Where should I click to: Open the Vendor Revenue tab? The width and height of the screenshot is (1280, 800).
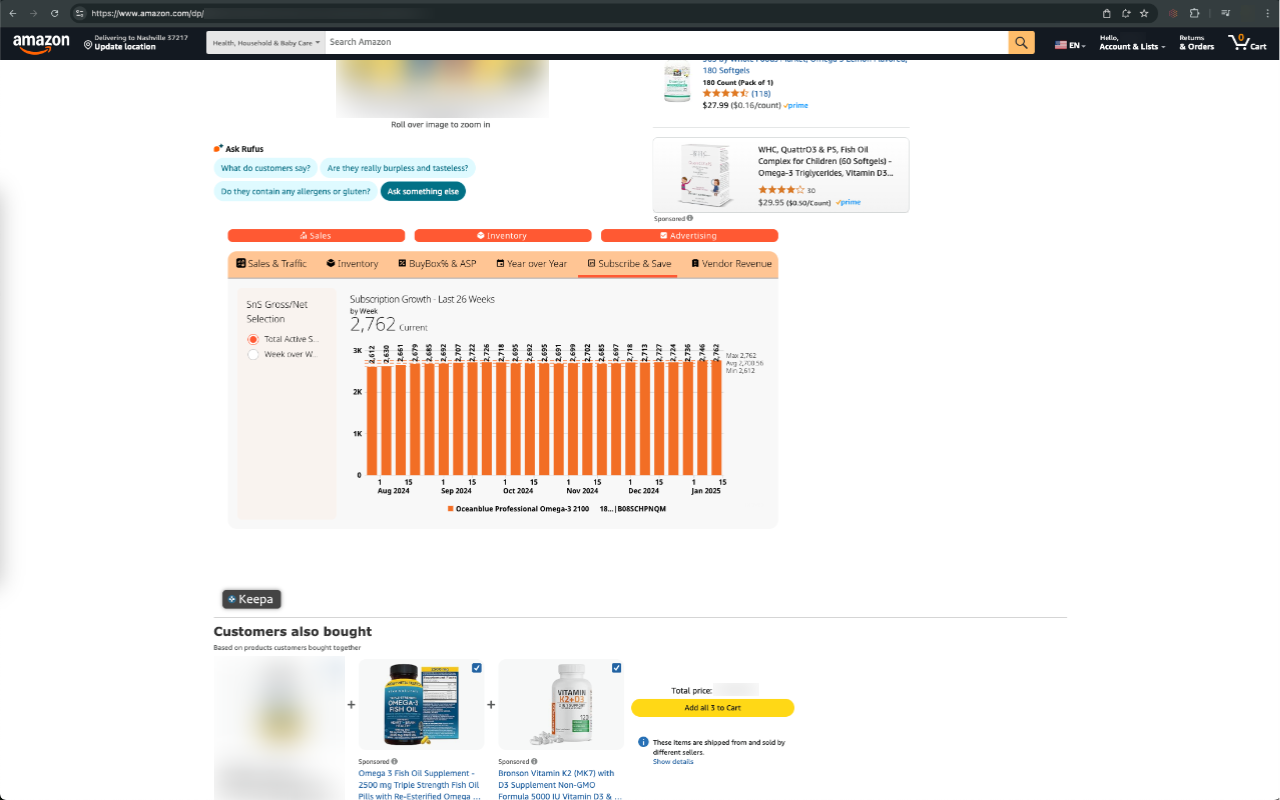tap(731, 264)
